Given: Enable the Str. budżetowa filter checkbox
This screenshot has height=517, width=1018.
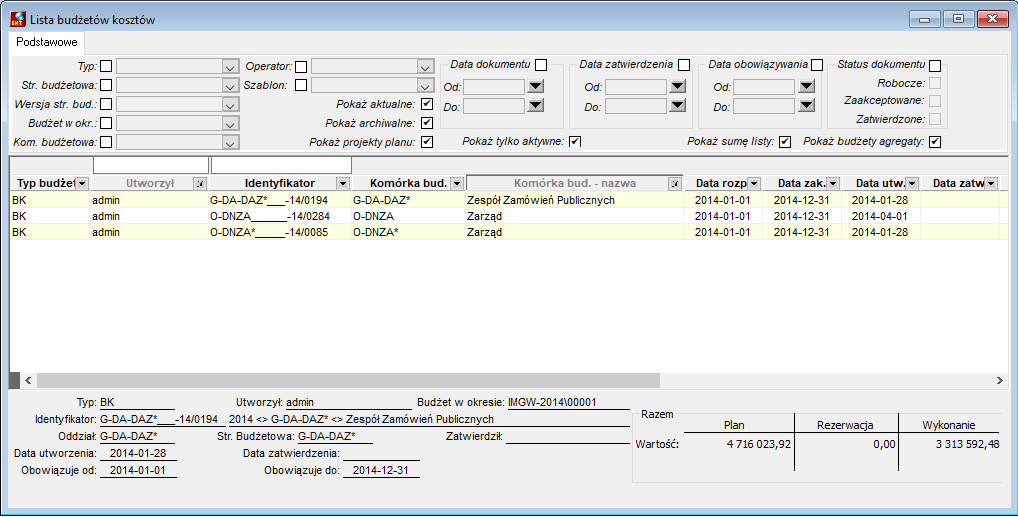Looking at the screenshot, I should point(106,85).
